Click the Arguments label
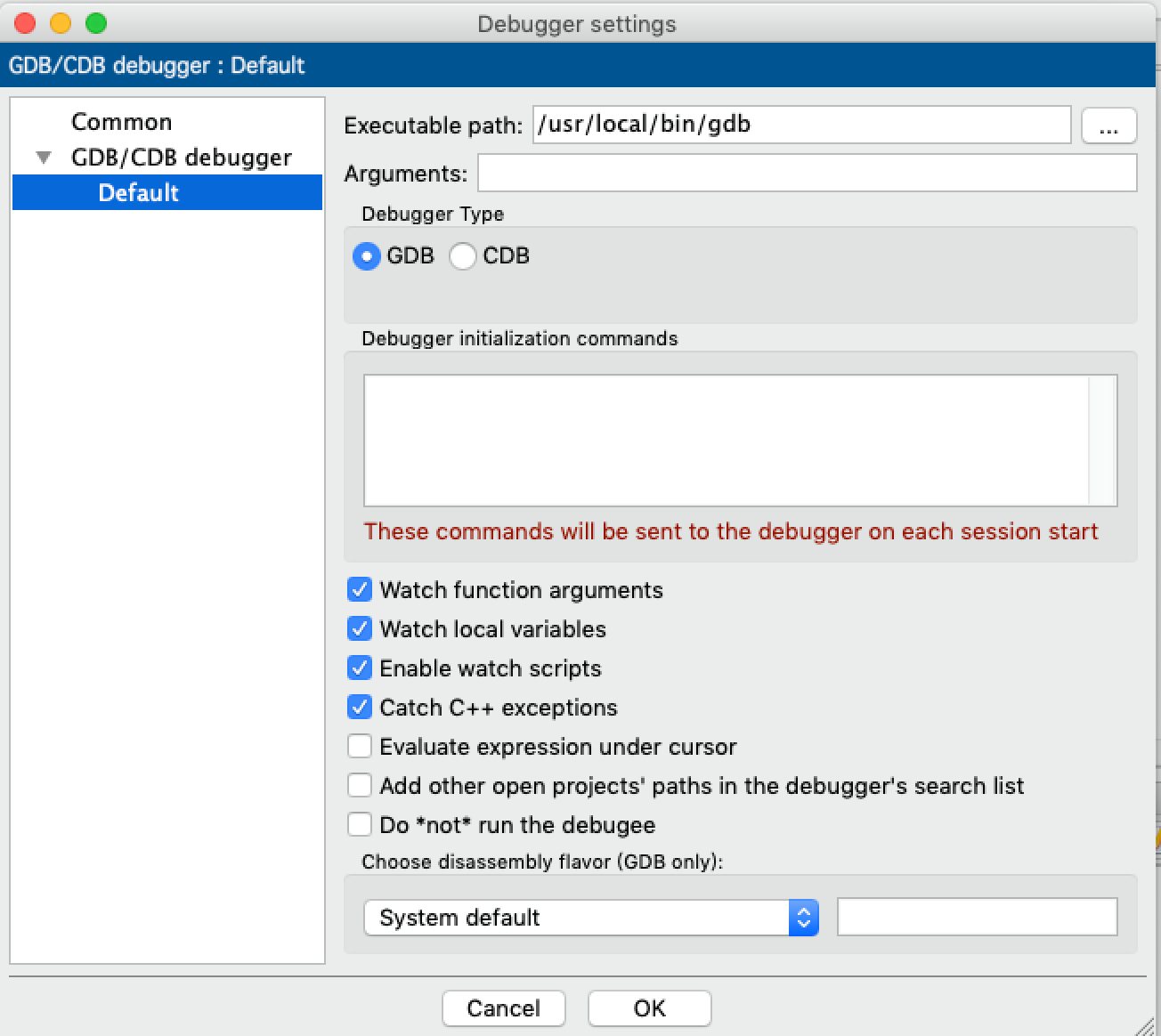The image size is (1161, 1036). tap(406, 174)
